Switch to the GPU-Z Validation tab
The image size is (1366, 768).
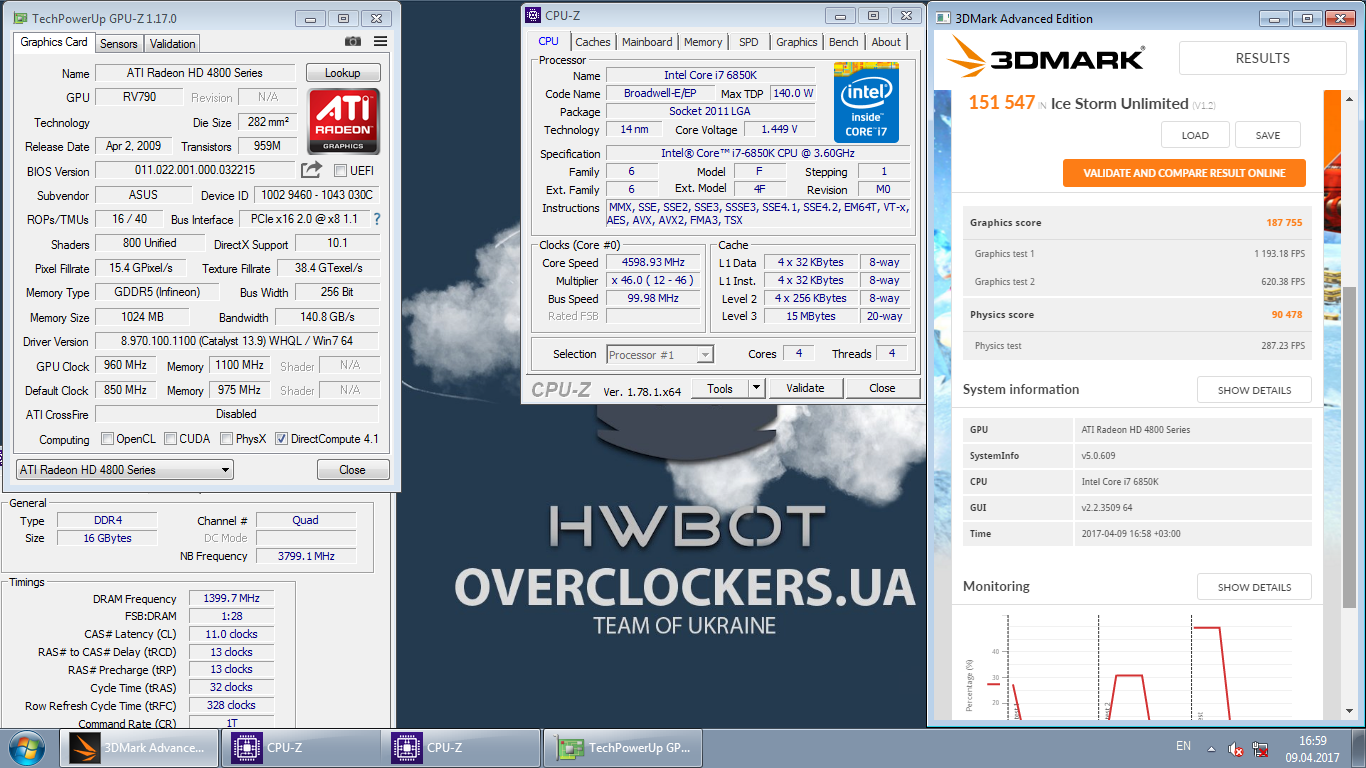coord(173,43)
